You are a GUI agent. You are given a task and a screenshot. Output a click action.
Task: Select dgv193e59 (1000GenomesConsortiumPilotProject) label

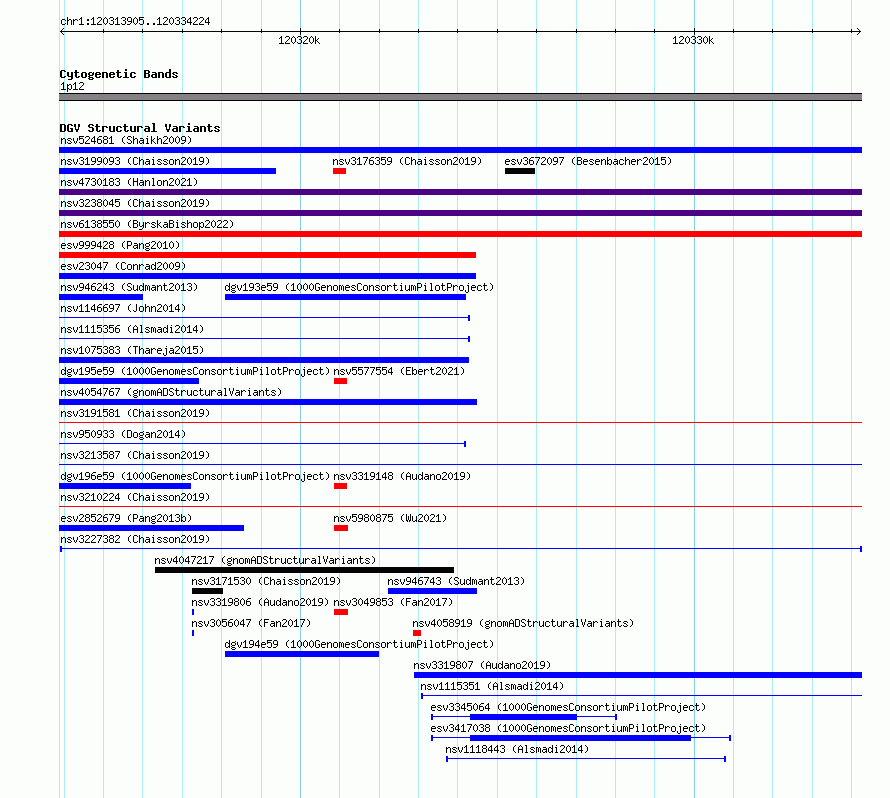click(x=359, y=287)
